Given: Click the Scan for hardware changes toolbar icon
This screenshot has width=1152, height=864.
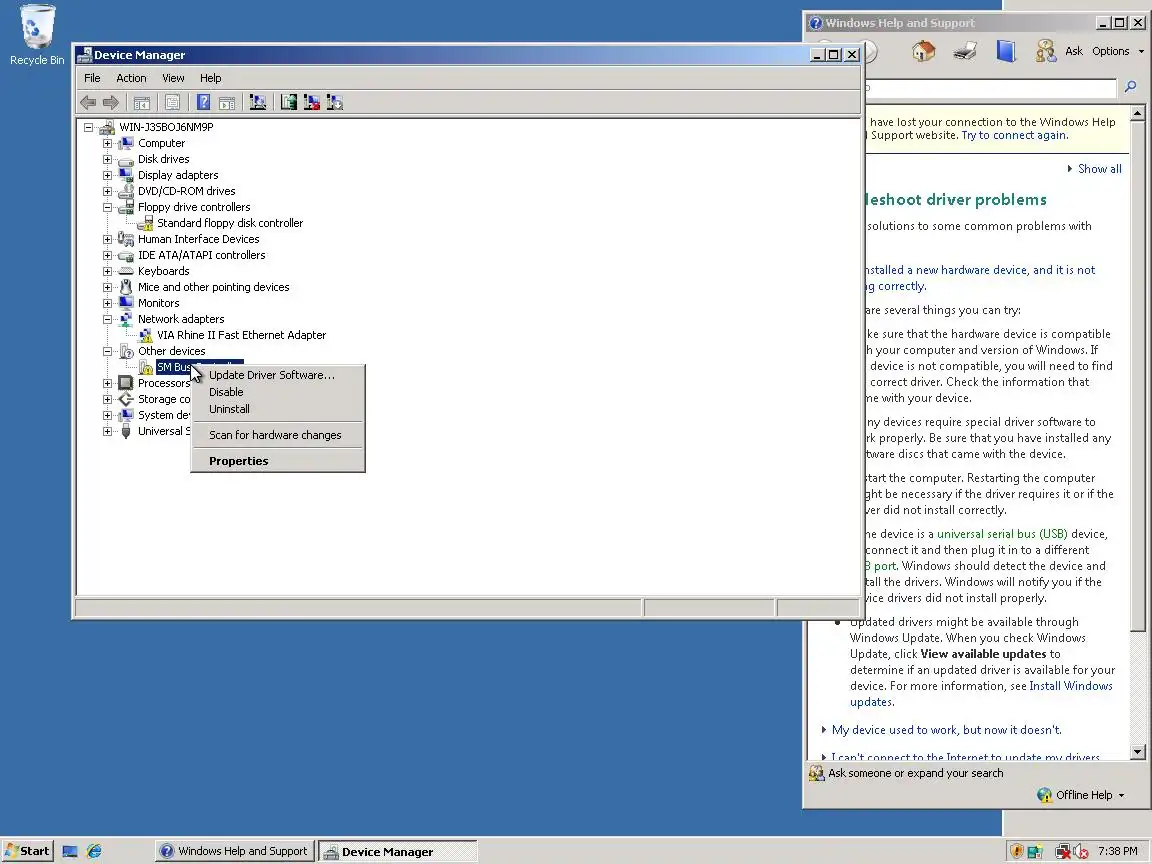Looking at the screenshot, I should (258, 103).
